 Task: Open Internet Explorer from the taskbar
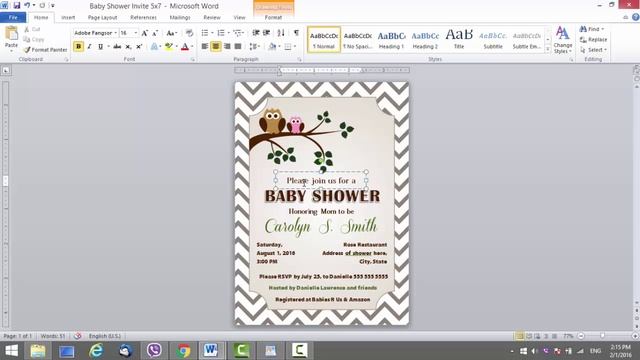(x=96, y=351)
